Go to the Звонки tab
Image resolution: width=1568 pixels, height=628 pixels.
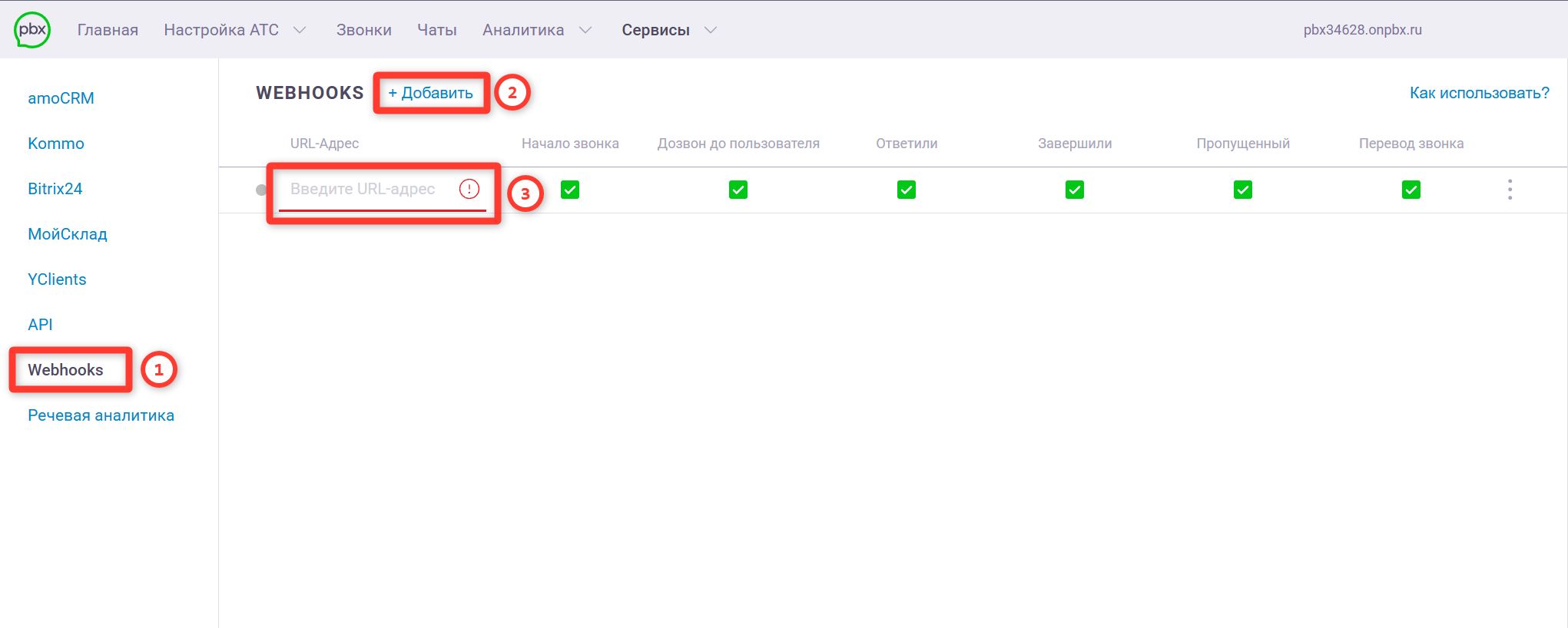click(363, 30)
